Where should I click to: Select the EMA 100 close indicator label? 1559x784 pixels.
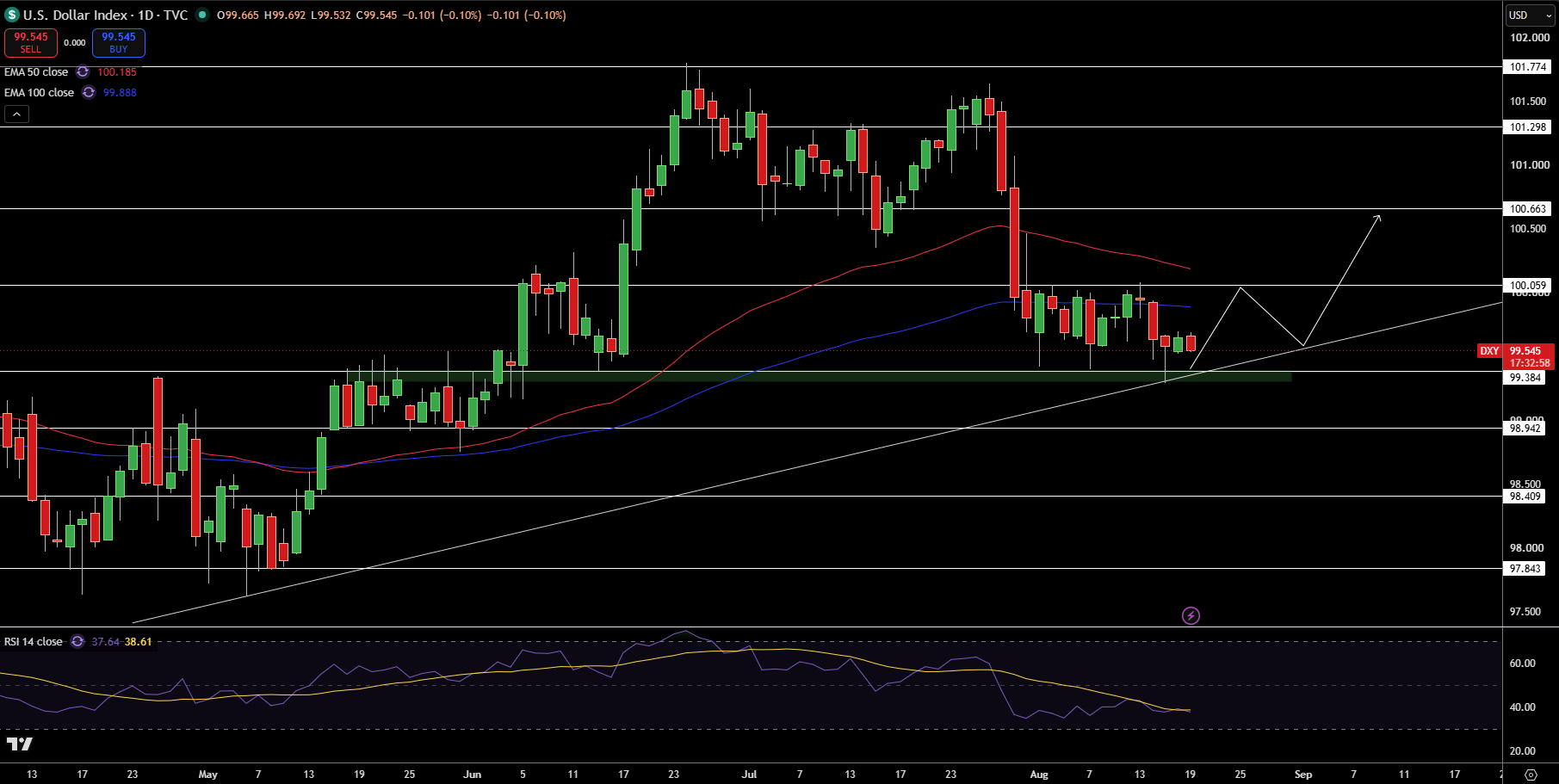39,93
